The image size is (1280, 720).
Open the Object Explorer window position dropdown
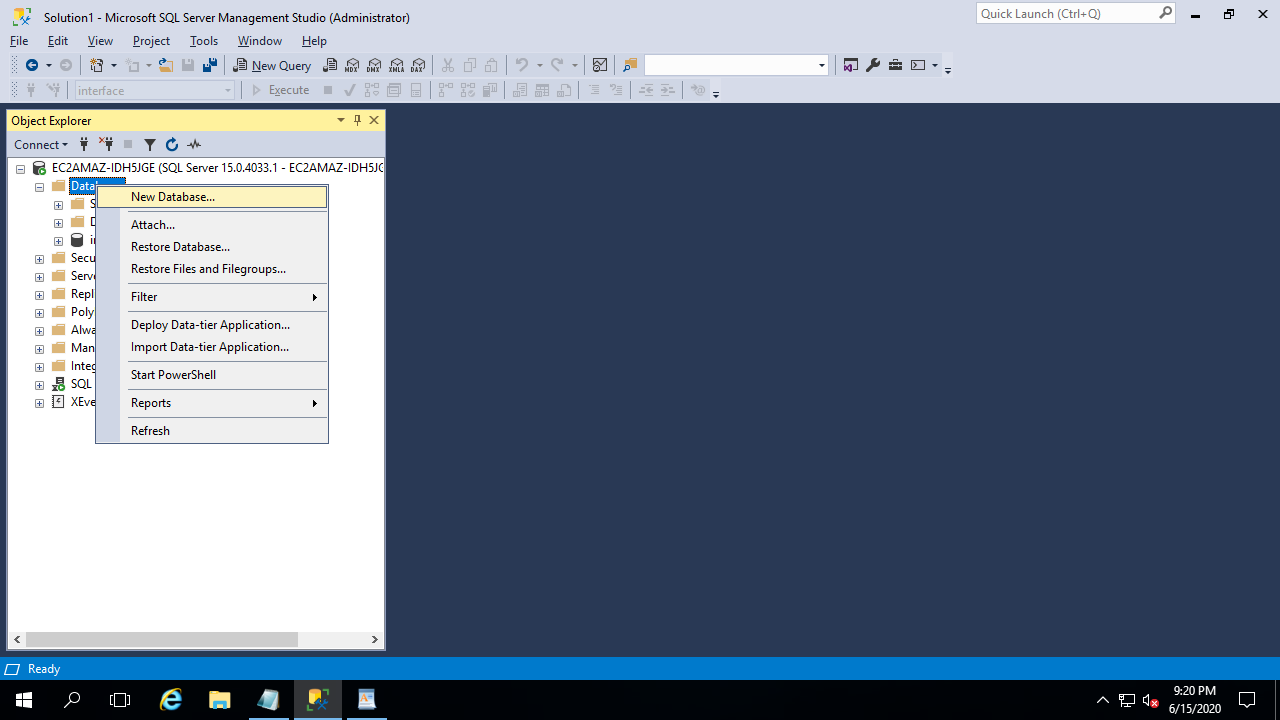340,120
